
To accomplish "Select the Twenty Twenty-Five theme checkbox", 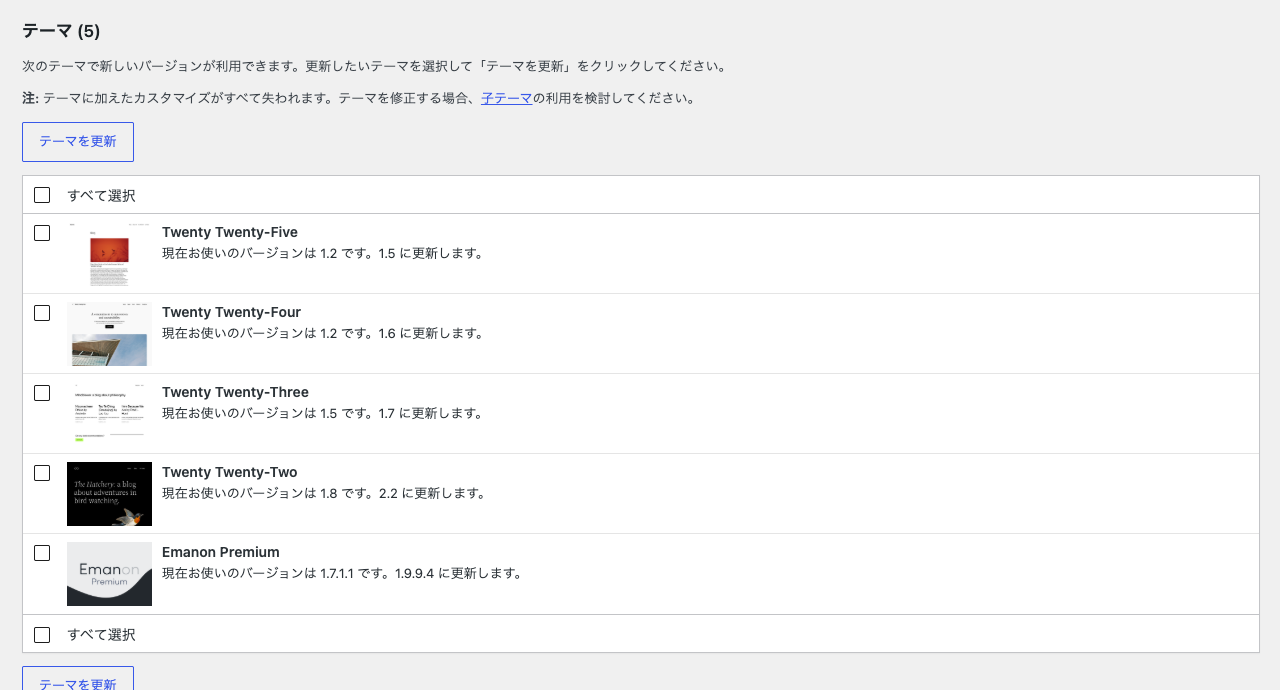I will 42,233.
